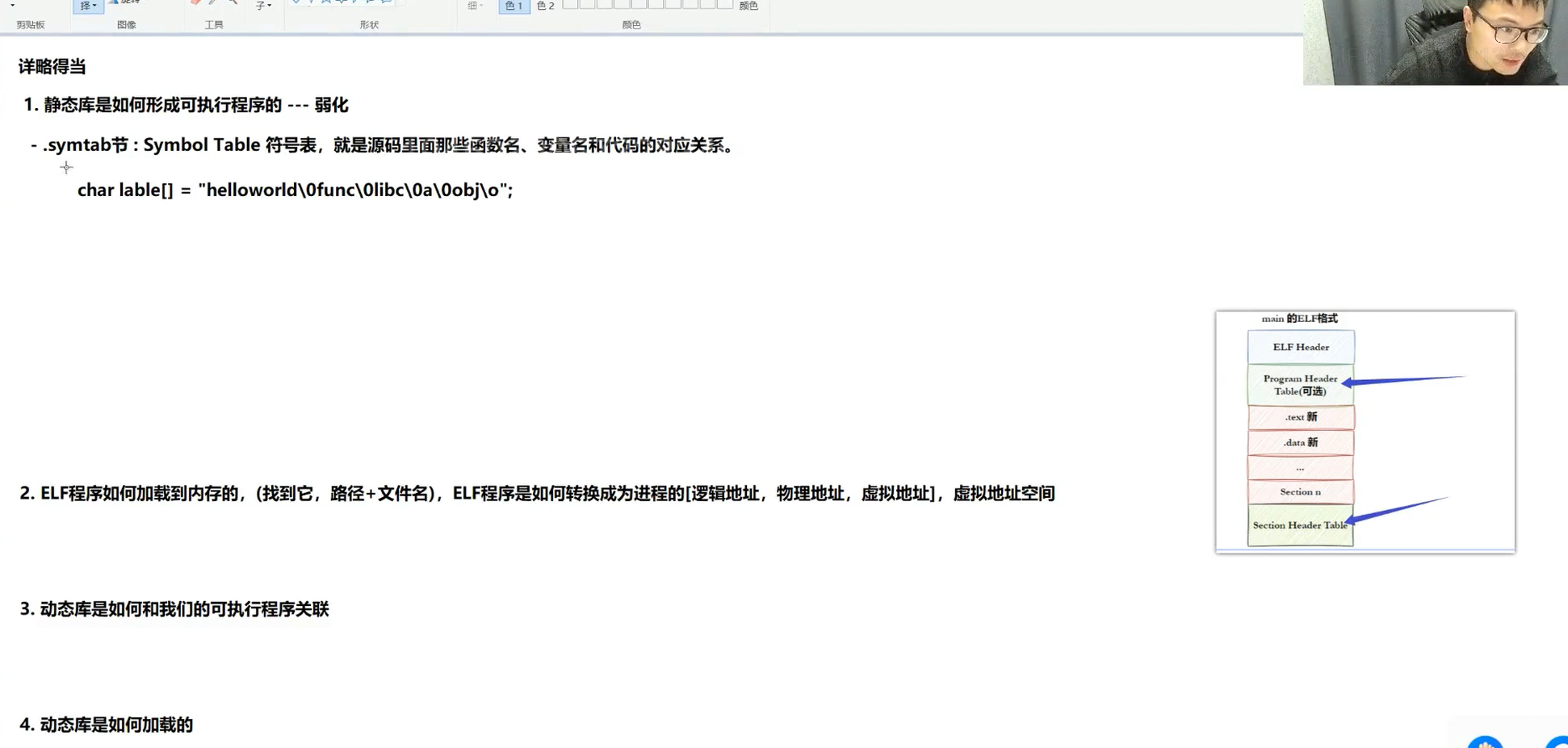Pick the diamond shape from the shapes gallery

[x=296, y=2]
